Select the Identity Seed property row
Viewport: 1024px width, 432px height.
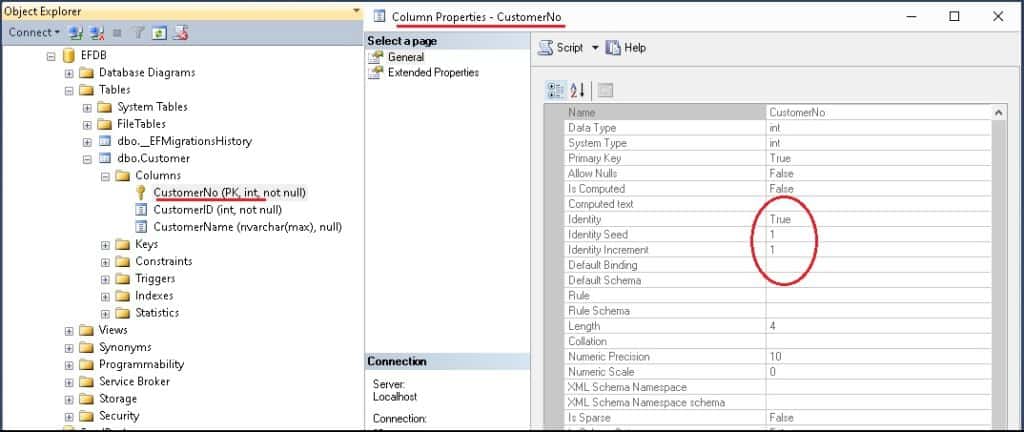777,234
